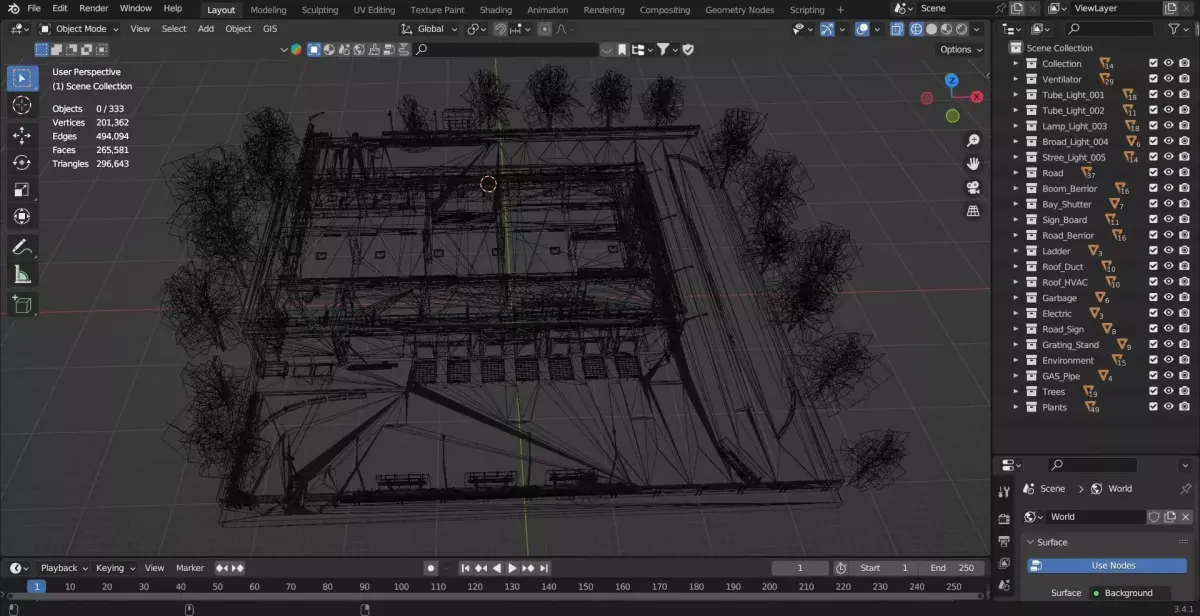Select the Select Box tool
The height and width of the screenshot is (616, 1200).
pyautogui.click(x=22, y=78)
